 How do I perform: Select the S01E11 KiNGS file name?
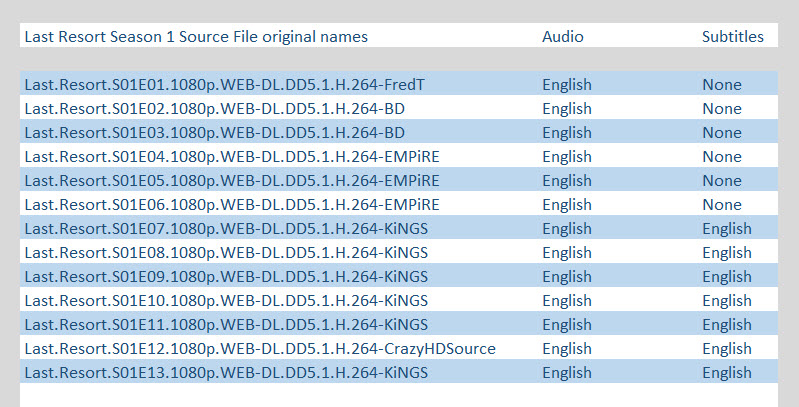[x=226, y=324]
